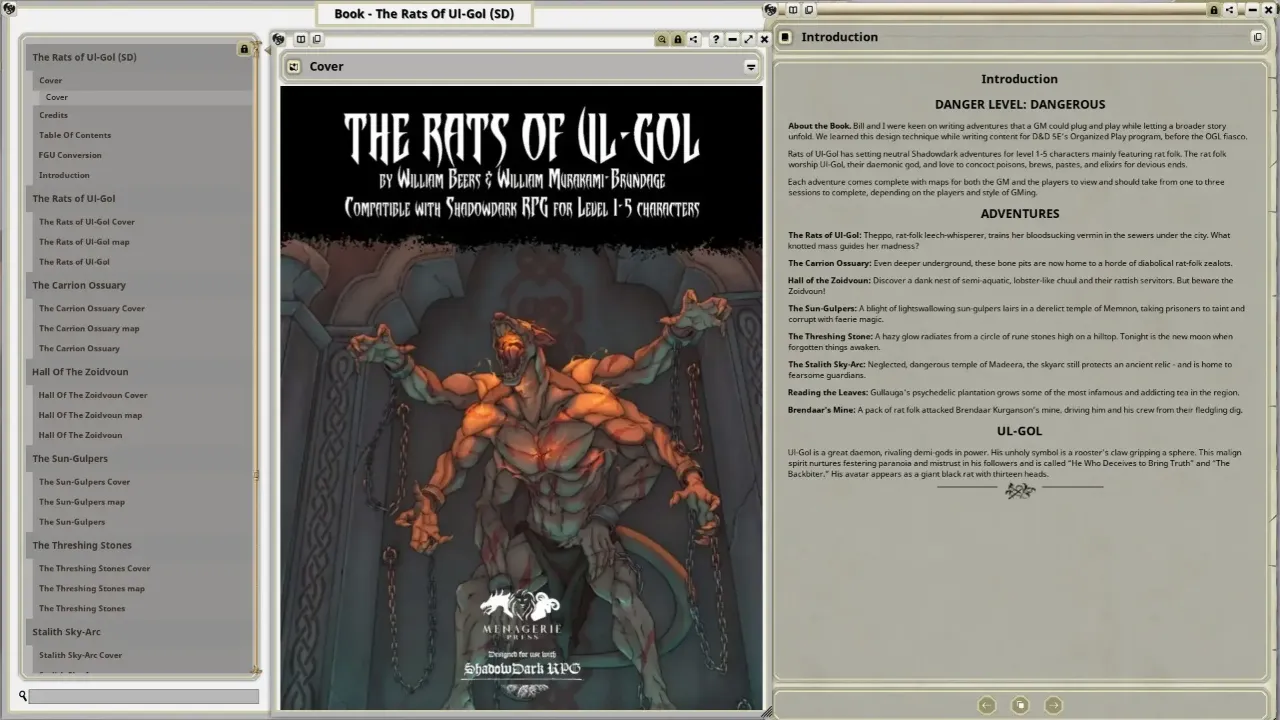
Task: Go to the next page with the right arrow
Action: click(x=1053, y=705)
